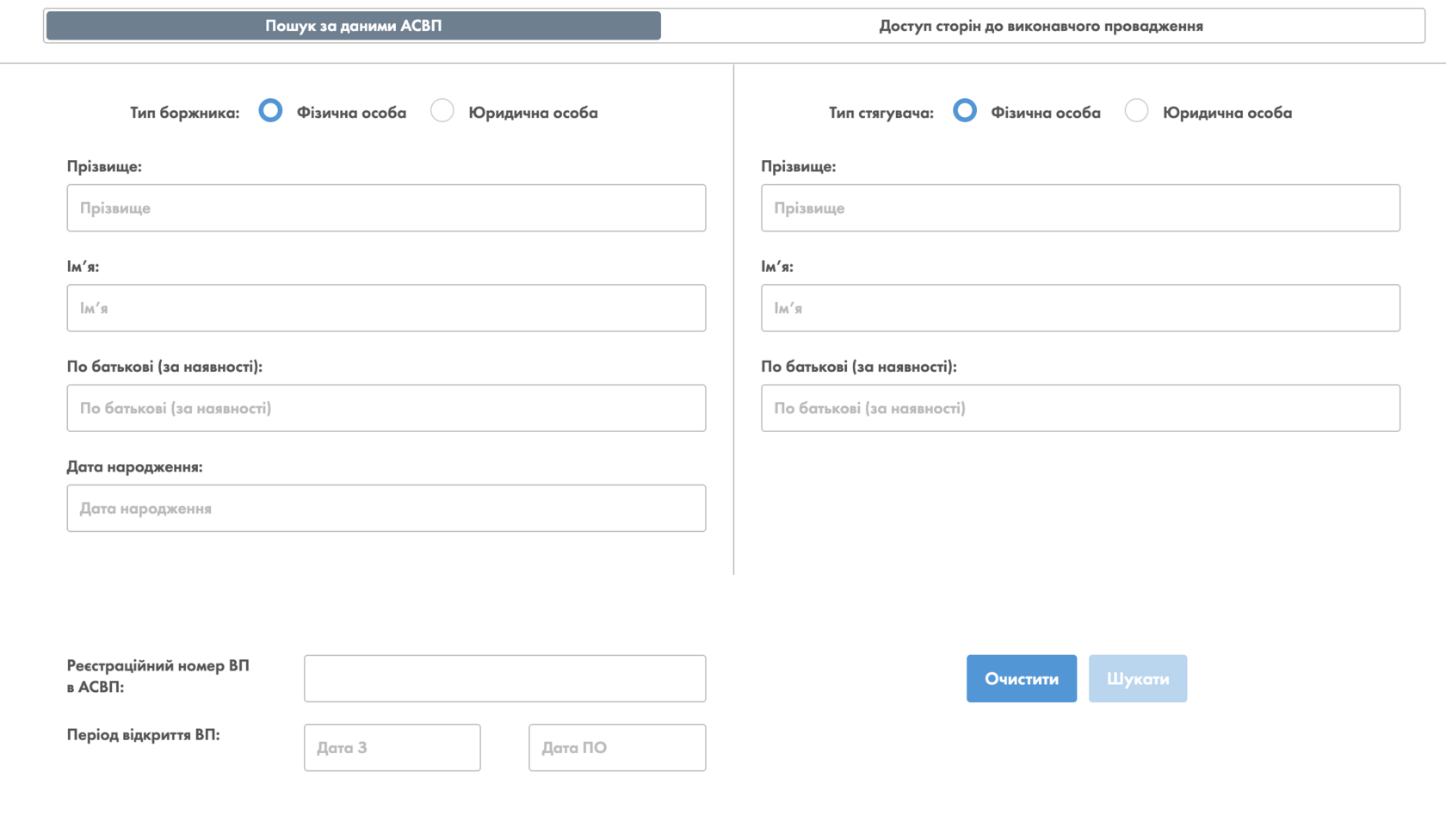The height and width of the screenshot is (840, 1446).
Task: Focus the debtor По батькові field
Action: 386,408
